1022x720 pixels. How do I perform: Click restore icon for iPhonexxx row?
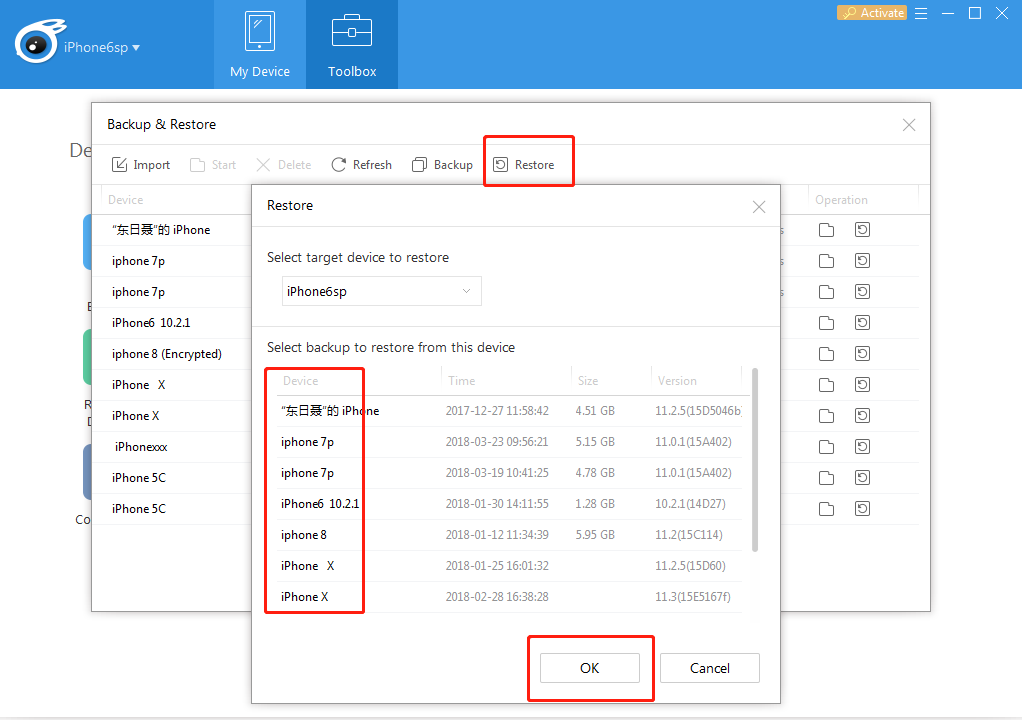(862, 446)
